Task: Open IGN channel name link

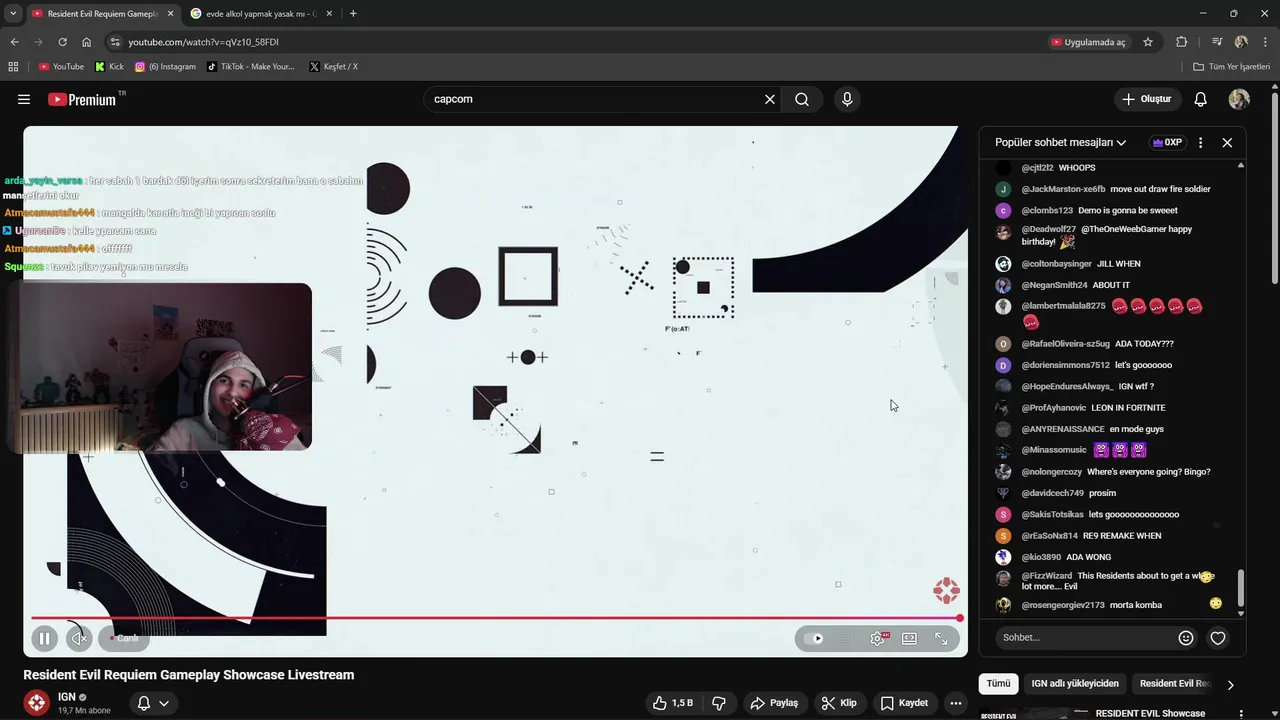Action: [x=67, y=697]
